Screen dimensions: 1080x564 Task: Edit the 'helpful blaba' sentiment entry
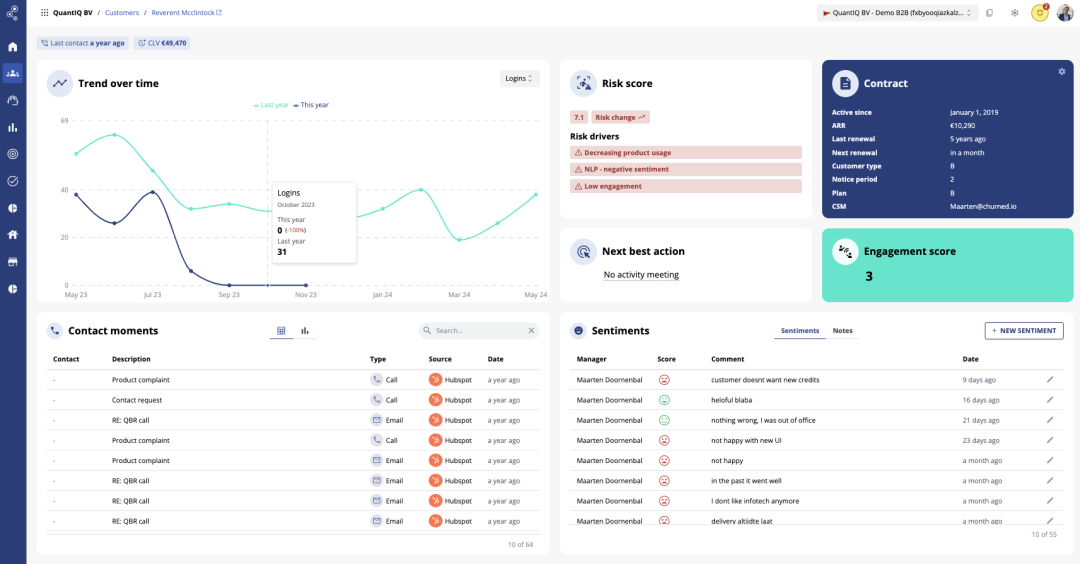tap(1050, 399)
